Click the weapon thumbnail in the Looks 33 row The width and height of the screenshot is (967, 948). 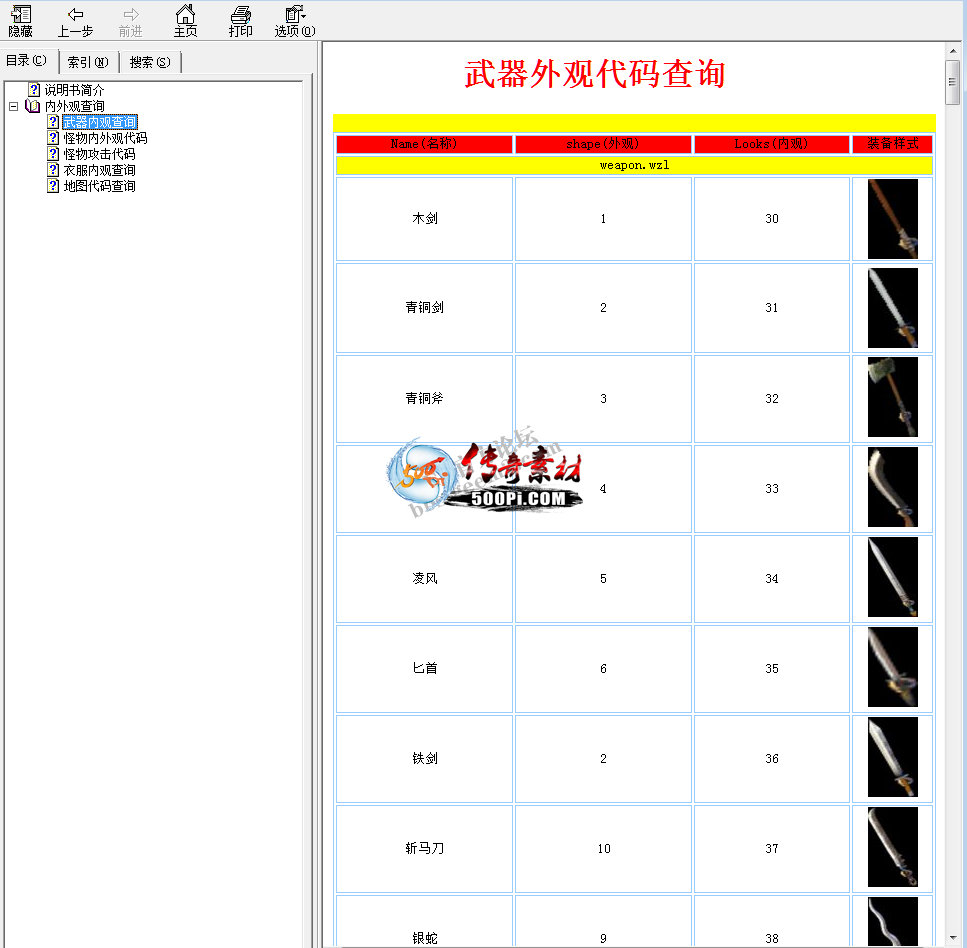coord(892,487)
